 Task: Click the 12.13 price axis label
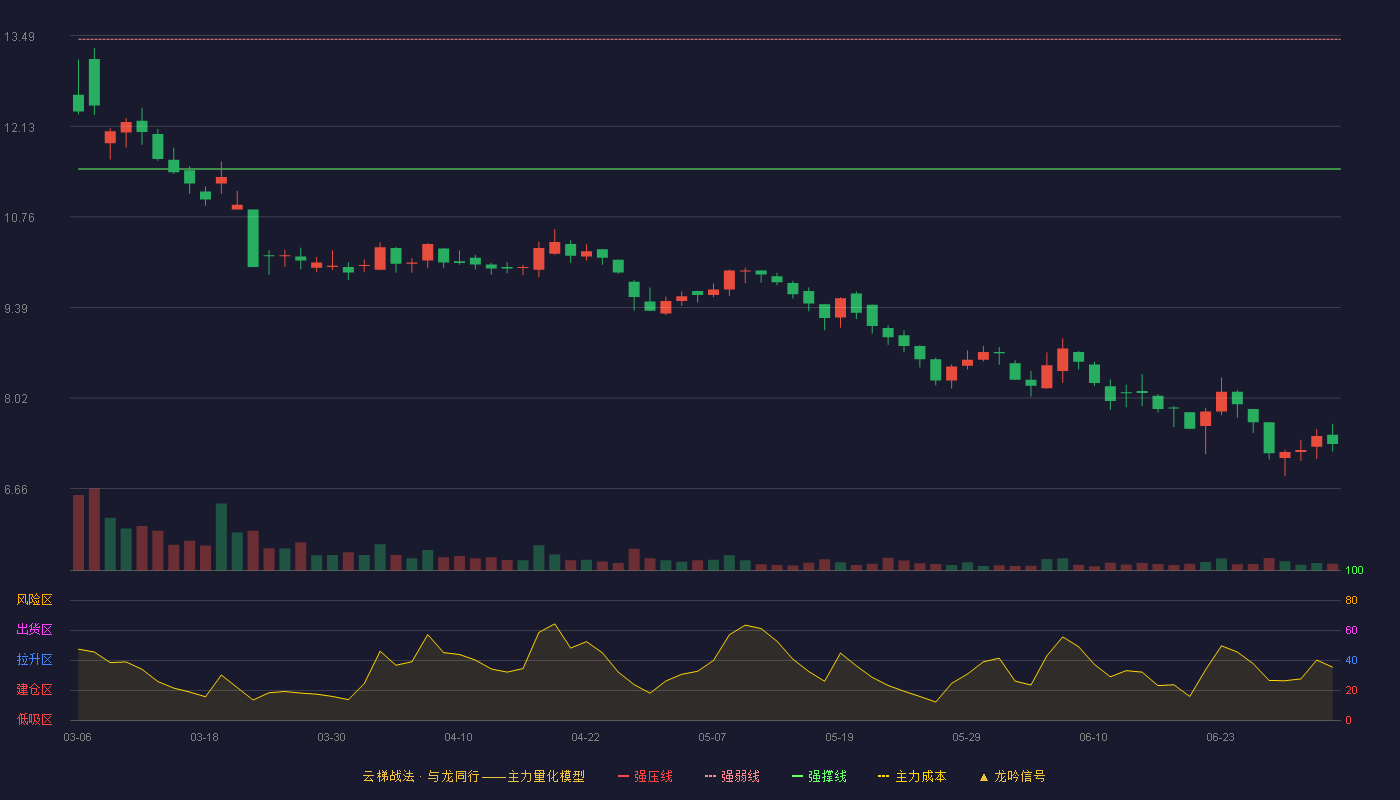(19, 127)
